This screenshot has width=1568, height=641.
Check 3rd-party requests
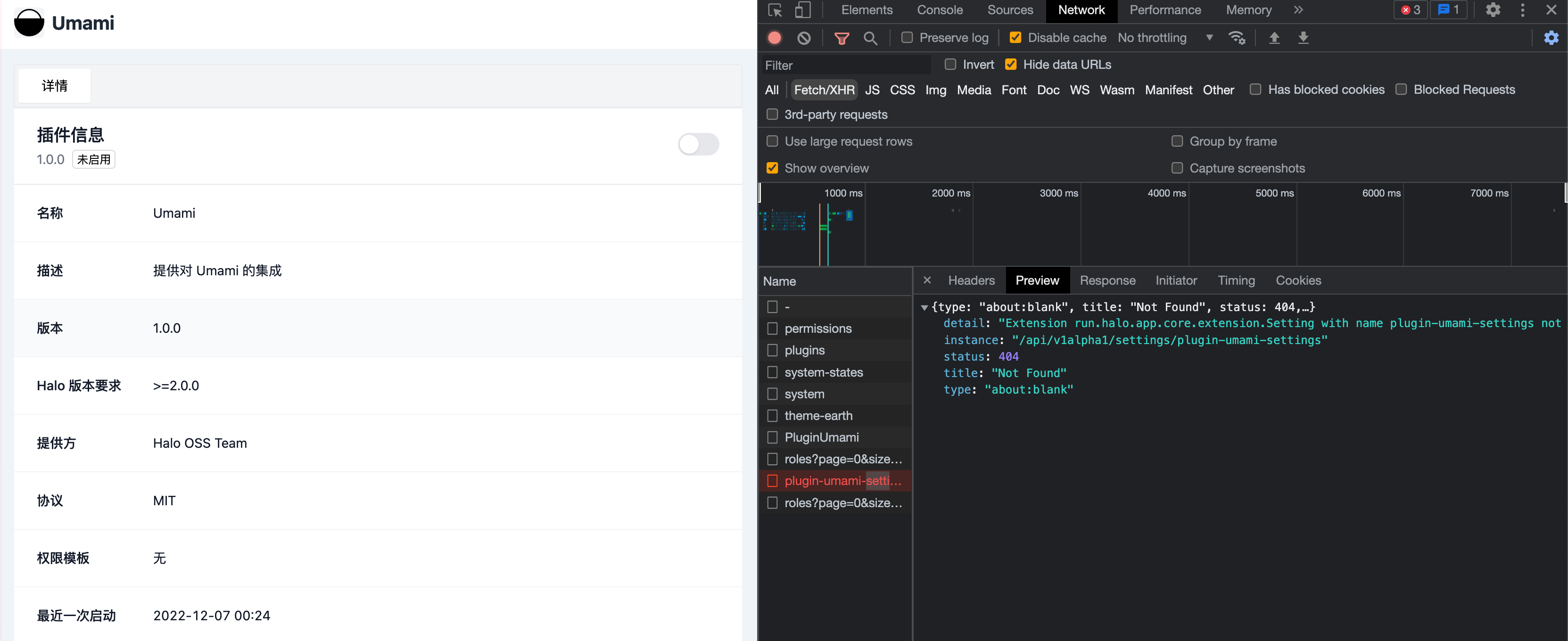(x=772, y=115)
